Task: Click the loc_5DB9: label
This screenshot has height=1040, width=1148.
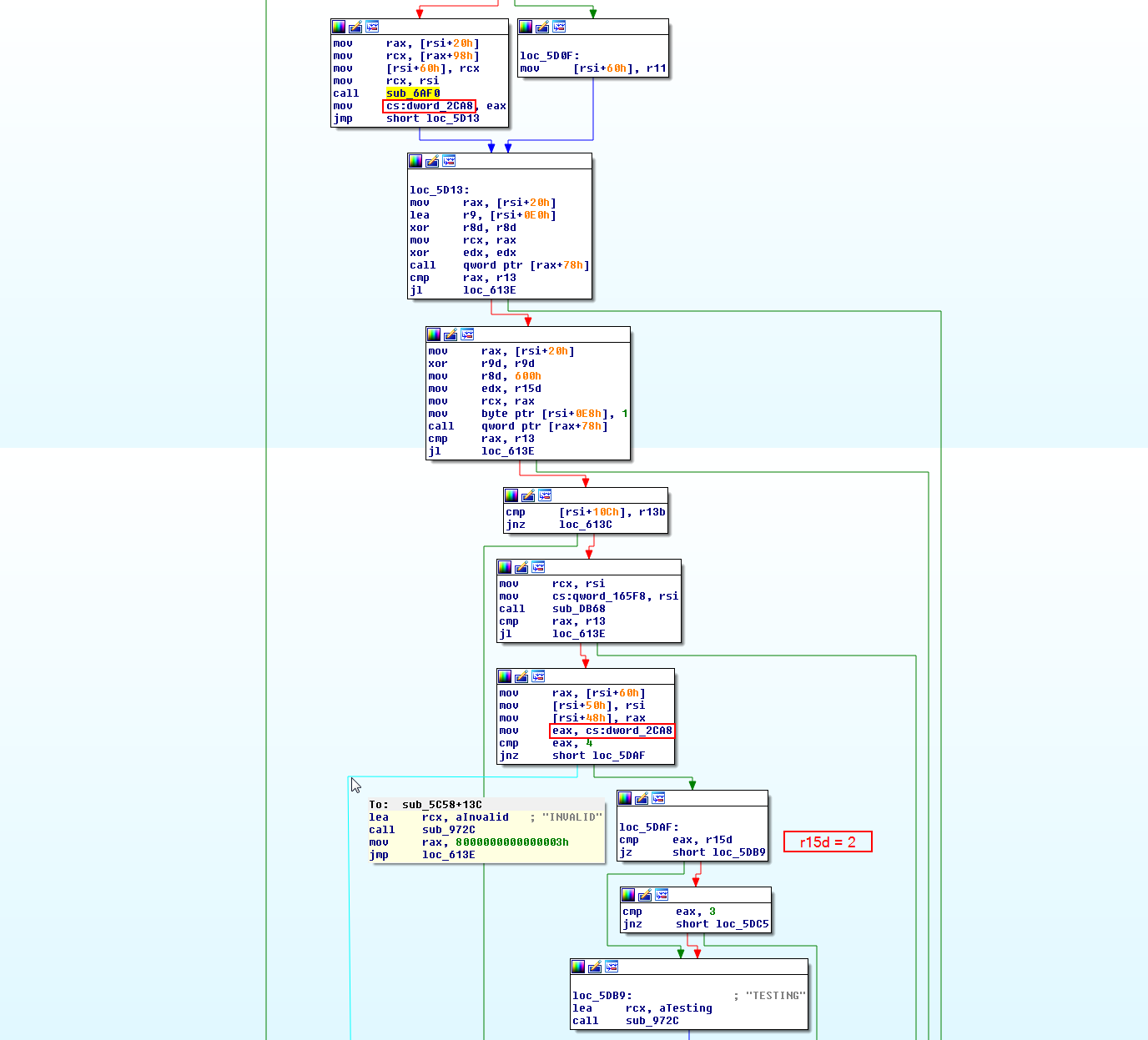Action: pos(602,996)
